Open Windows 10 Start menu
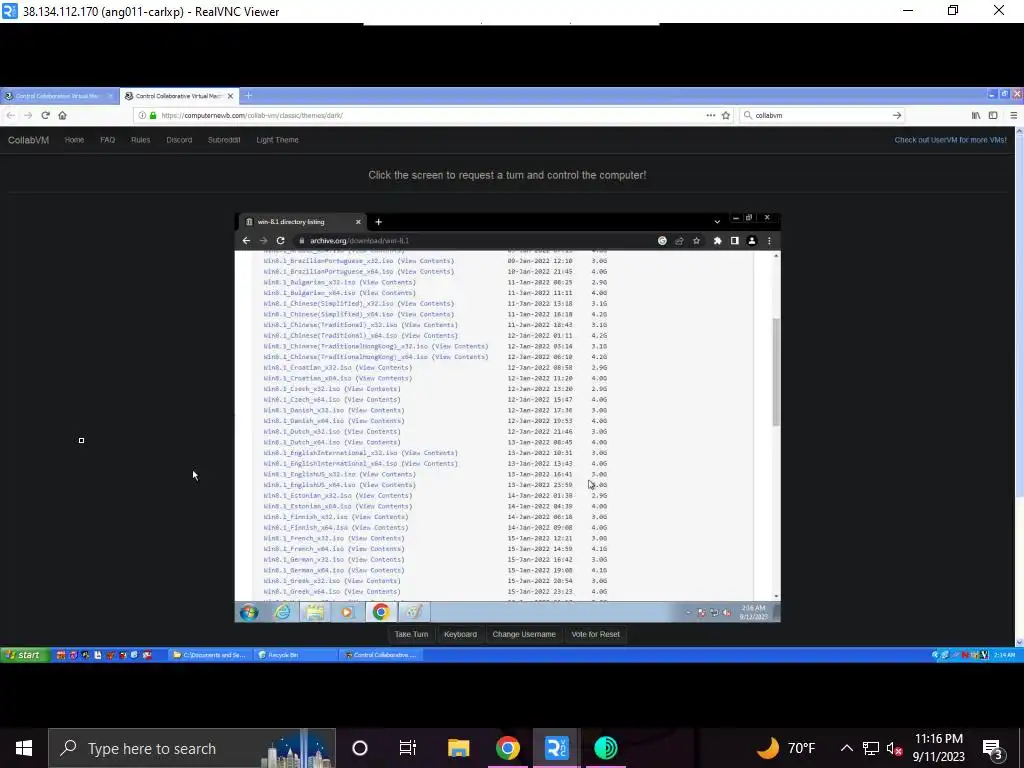The width and height of the screenshot is (1024, 768). pos(24,748)
